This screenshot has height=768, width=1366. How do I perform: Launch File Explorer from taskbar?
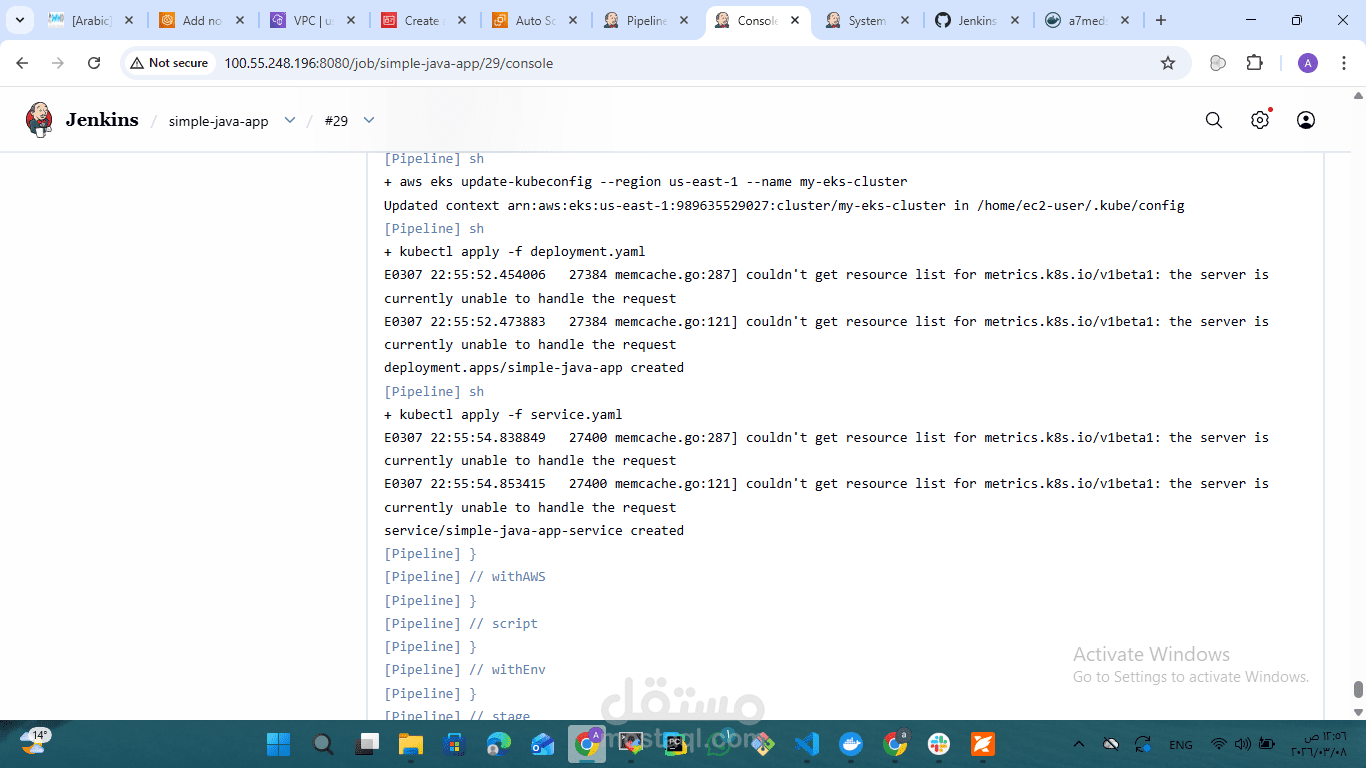tap(411, 744)
